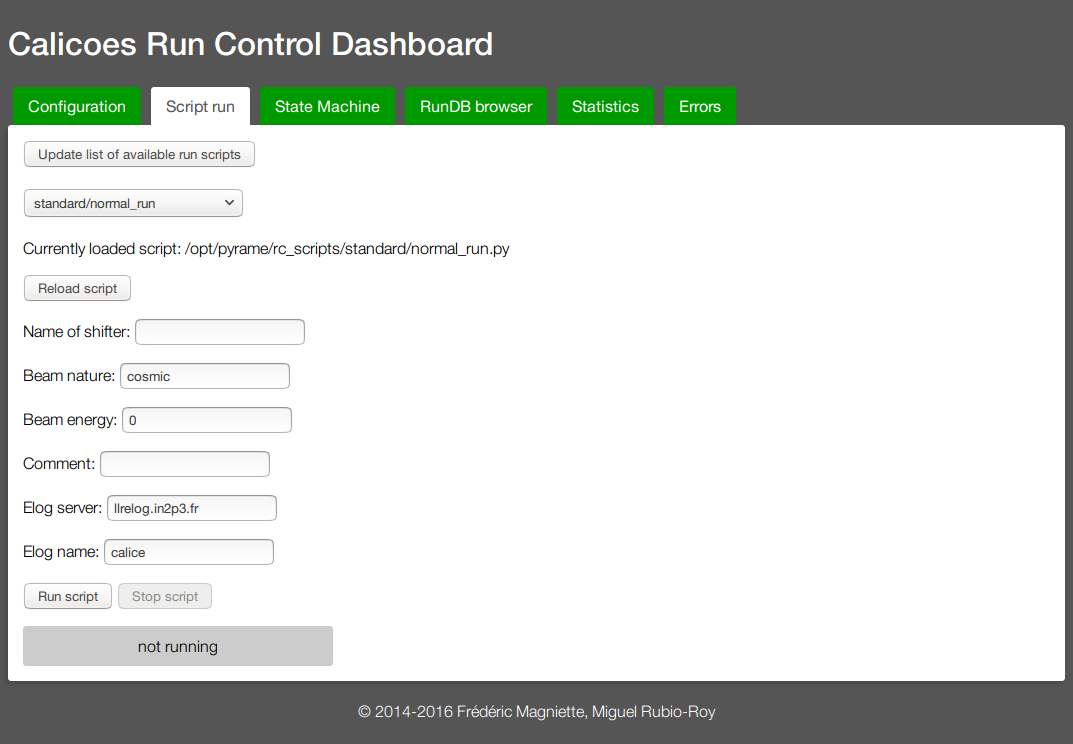Click the copyright footer text

click(x=536, y=712)
